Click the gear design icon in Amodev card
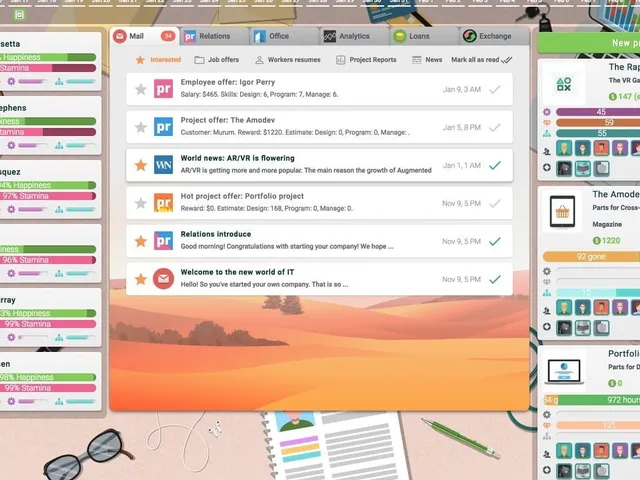The image size is (640, 480). pyautogui.click(x=547, y=271)
